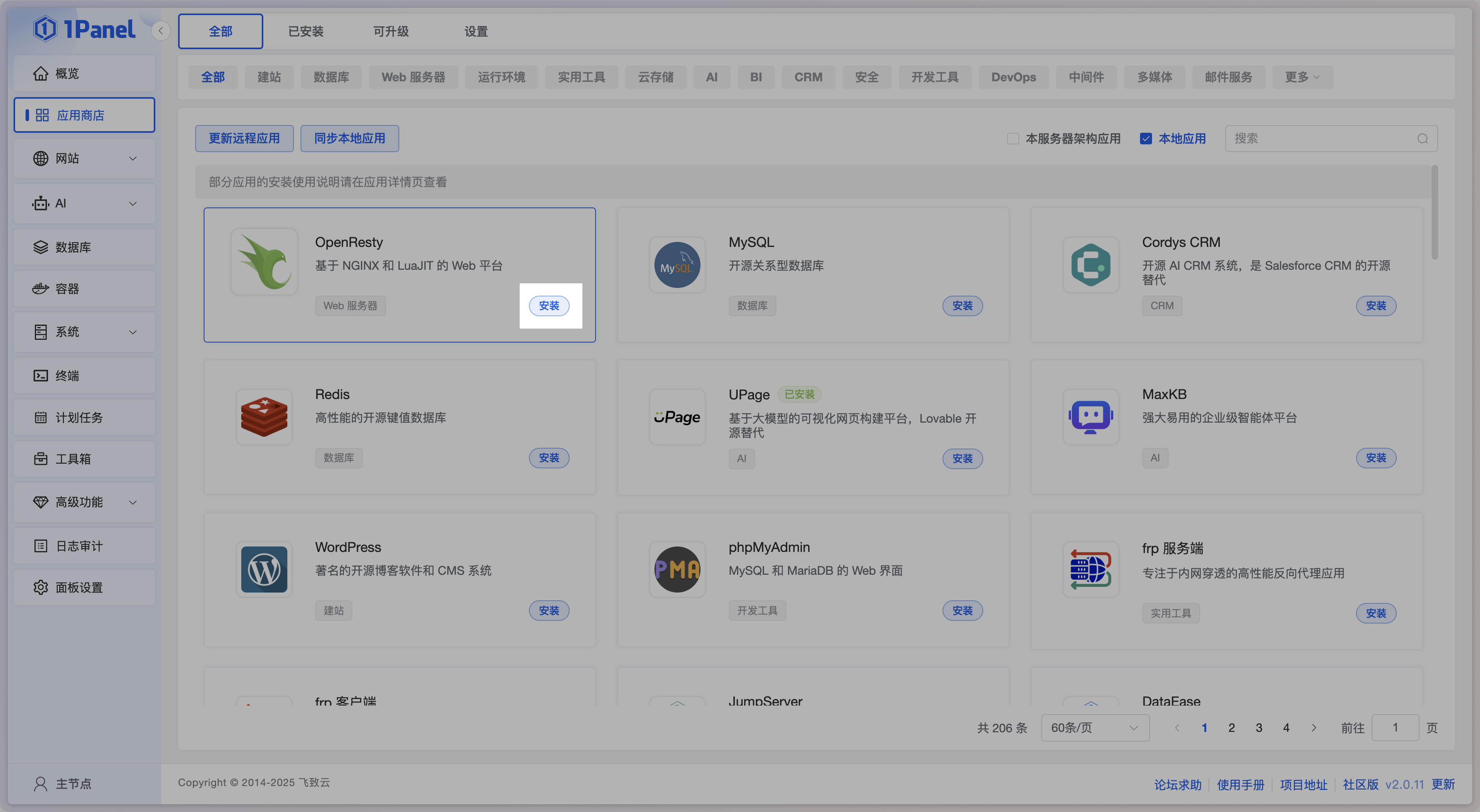
Task: Click the 搜索 search input field
Action: (1321, 139)
